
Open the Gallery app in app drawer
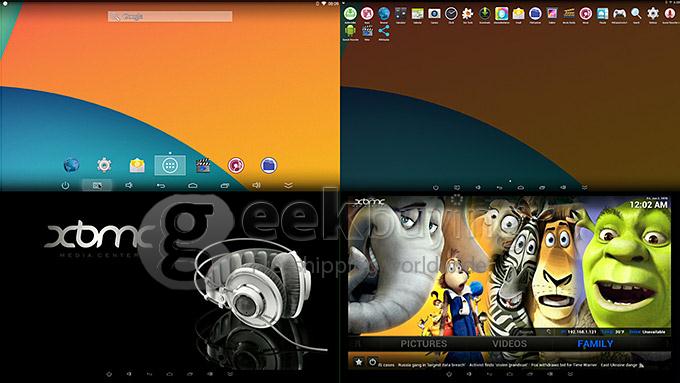552,14
